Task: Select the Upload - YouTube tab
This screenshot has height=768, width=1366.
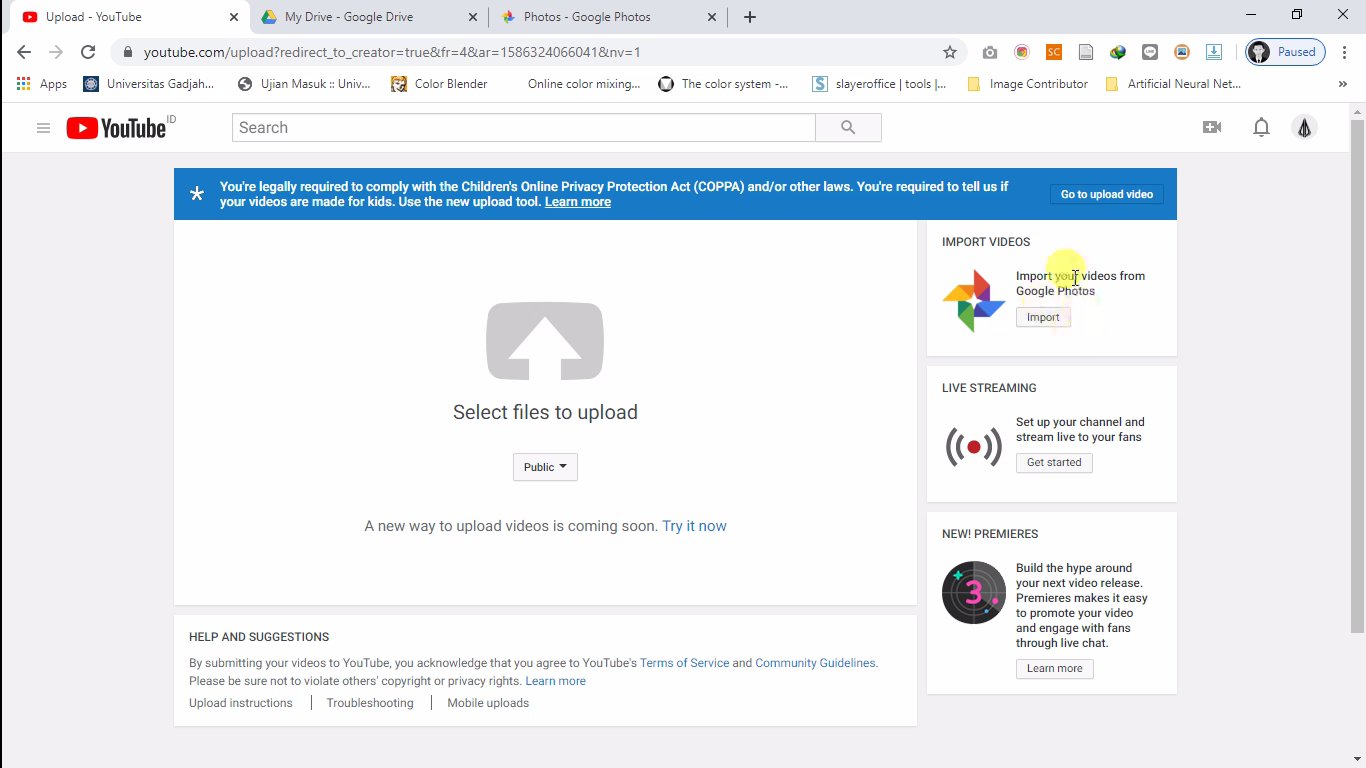Action: click(130, 17)
